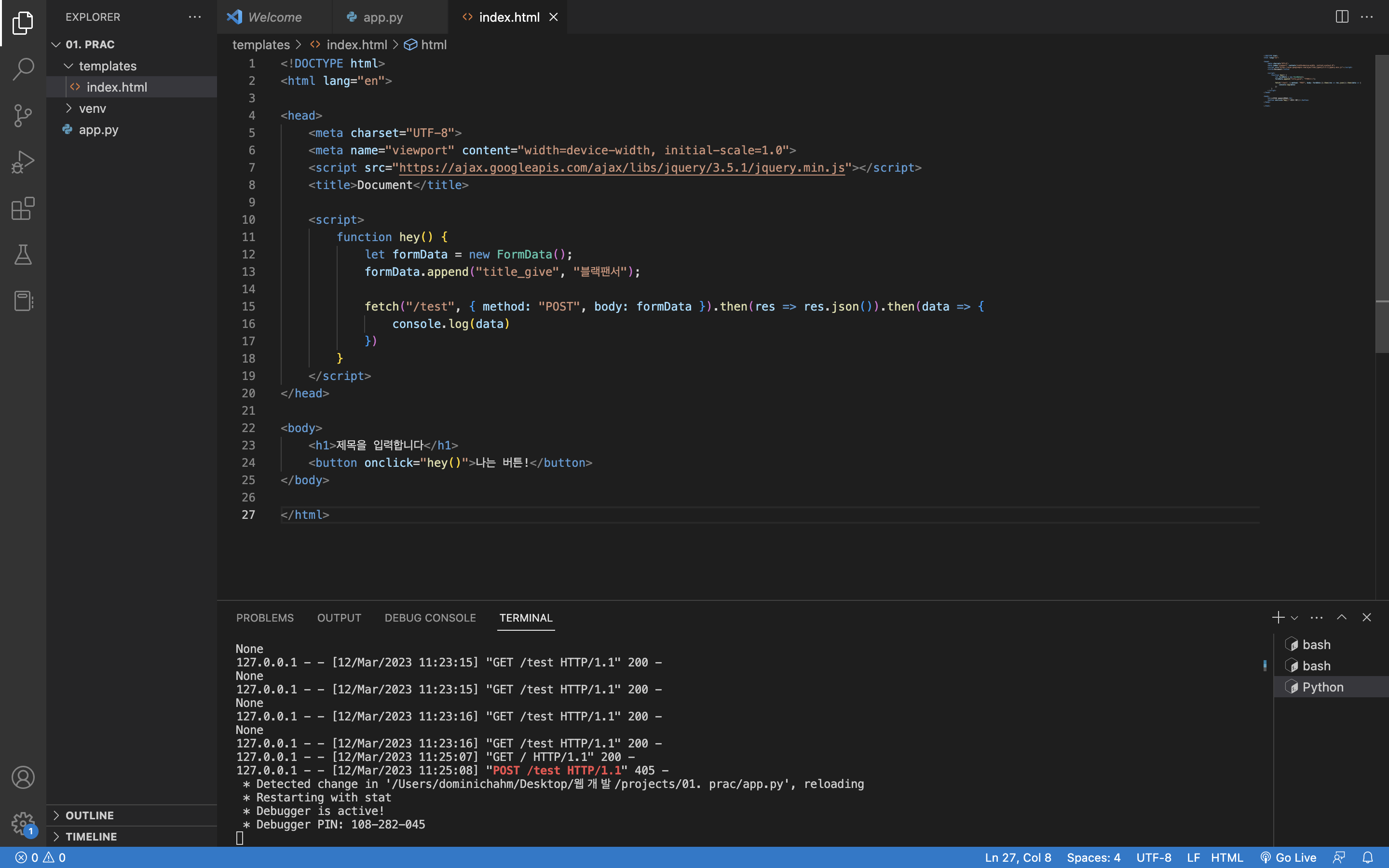The height and width of the screenshot is (868, 1389).
Task: Close the index.html tab
Action: point(553,17)
